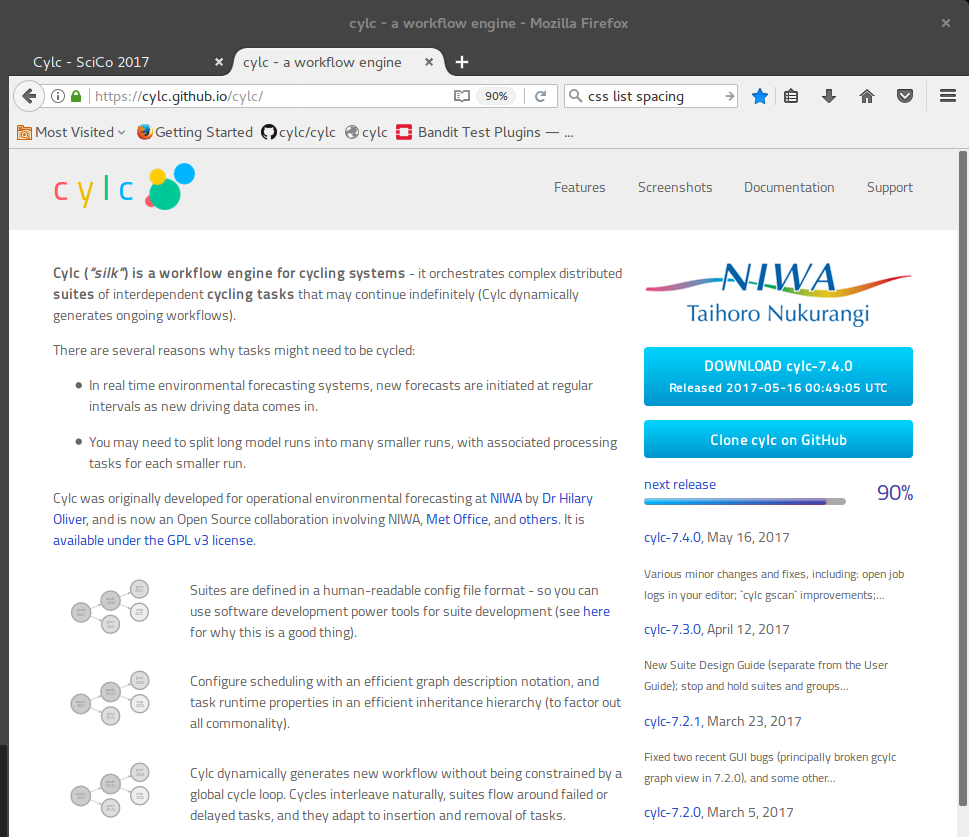Screen dimensions: 969x837
Task: Open the cylc-7.2.1 release link
Action: click(672, 721)
